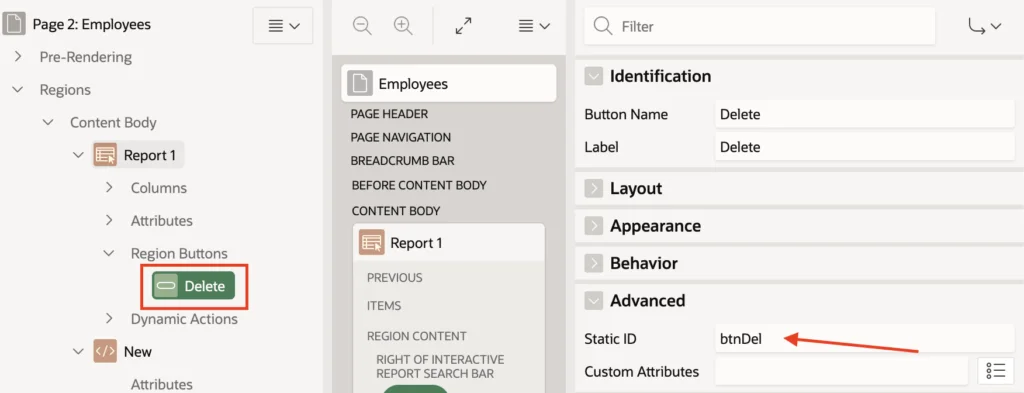
Task: Select Pre-Rendering tree item text
Action: [86, 57]
